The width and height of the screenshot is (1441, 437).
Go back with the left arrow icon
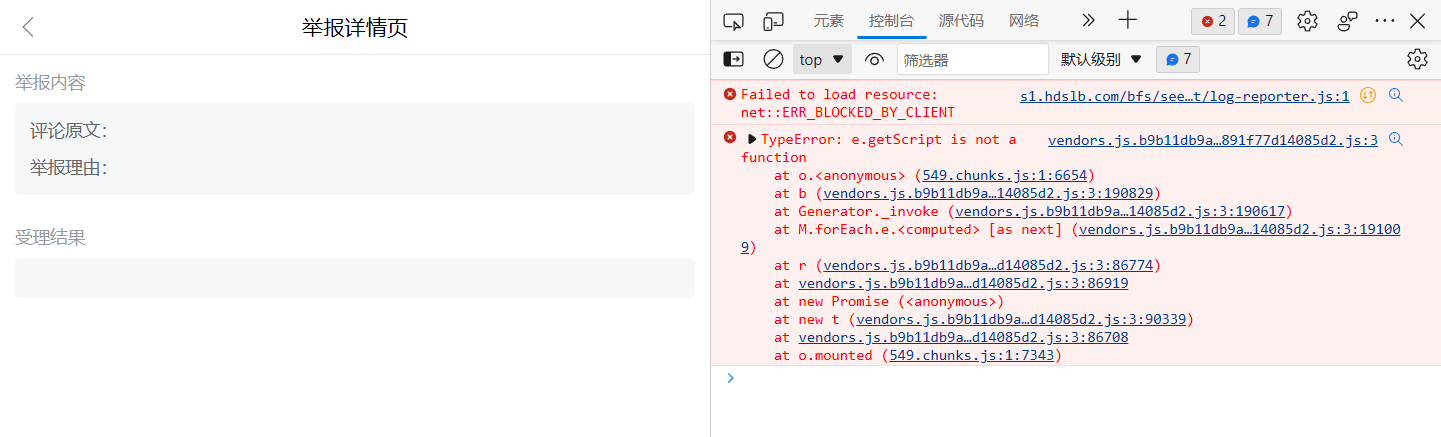click(28, 27)
